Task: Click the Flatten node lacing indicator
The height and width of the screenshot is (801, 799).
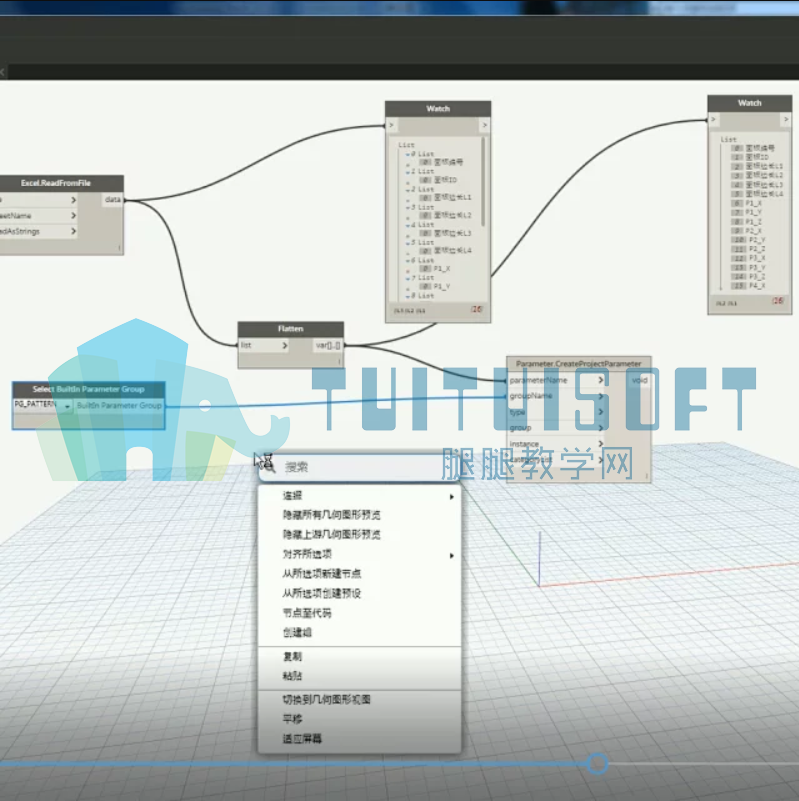Action: click(339, 362)
